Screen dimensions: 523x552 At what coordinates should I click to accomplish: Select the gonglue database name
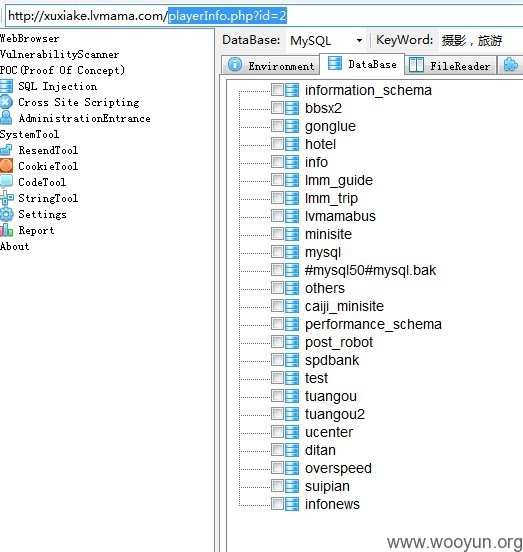[x=330, y=126]
